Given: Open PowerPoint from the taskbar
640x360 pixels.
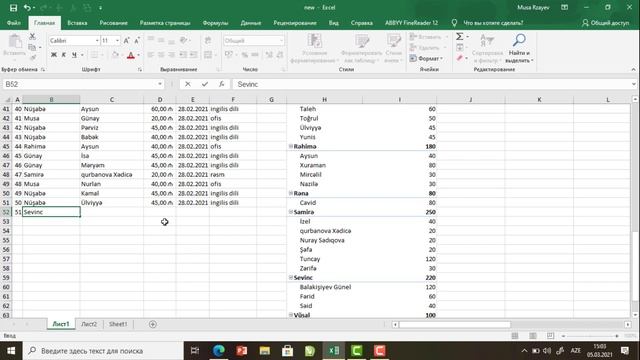Looking at the screenshot, I should tap(242, 351).
